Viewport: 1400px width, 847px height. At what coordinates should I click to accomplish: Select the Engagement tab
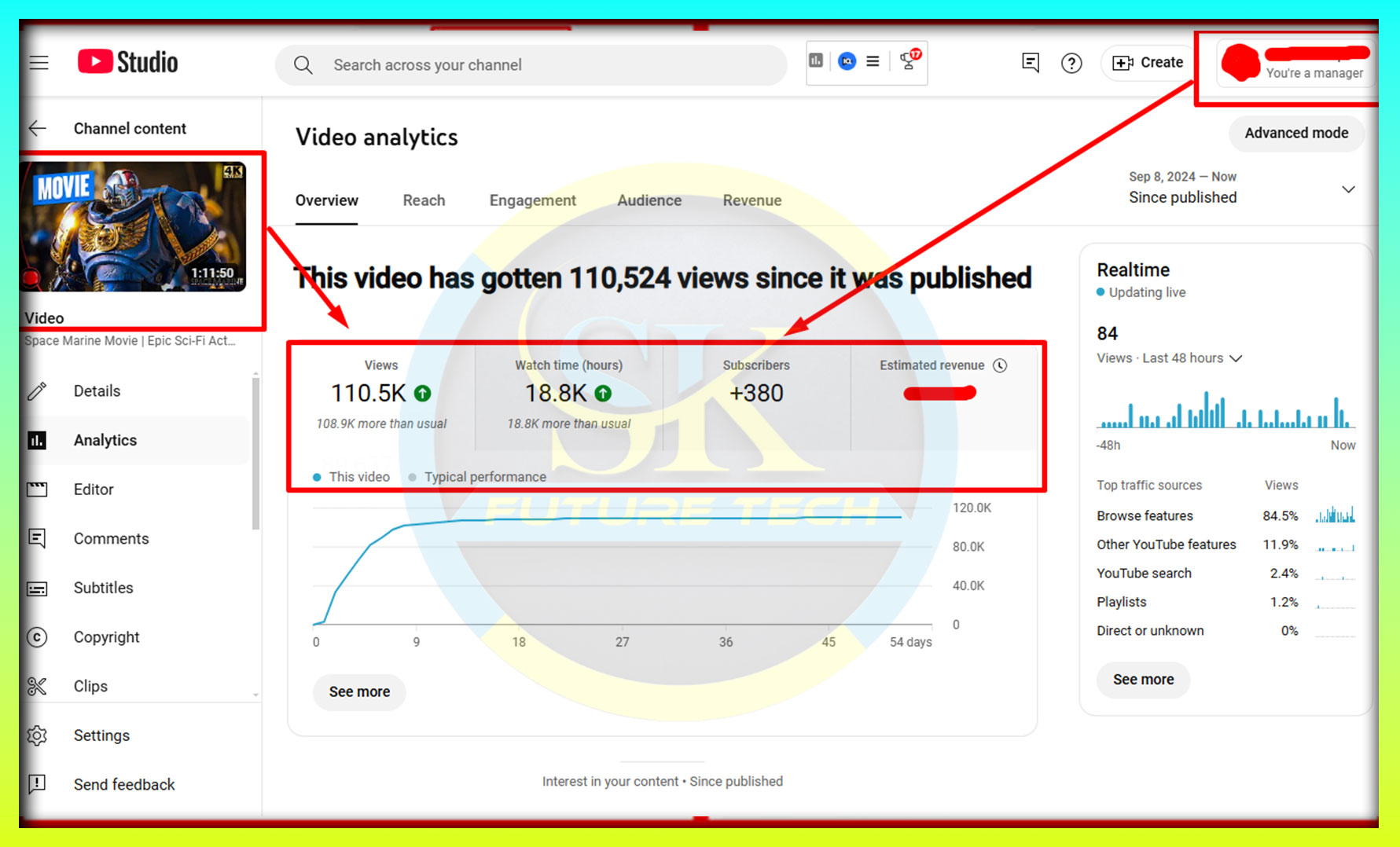[532, 200]
